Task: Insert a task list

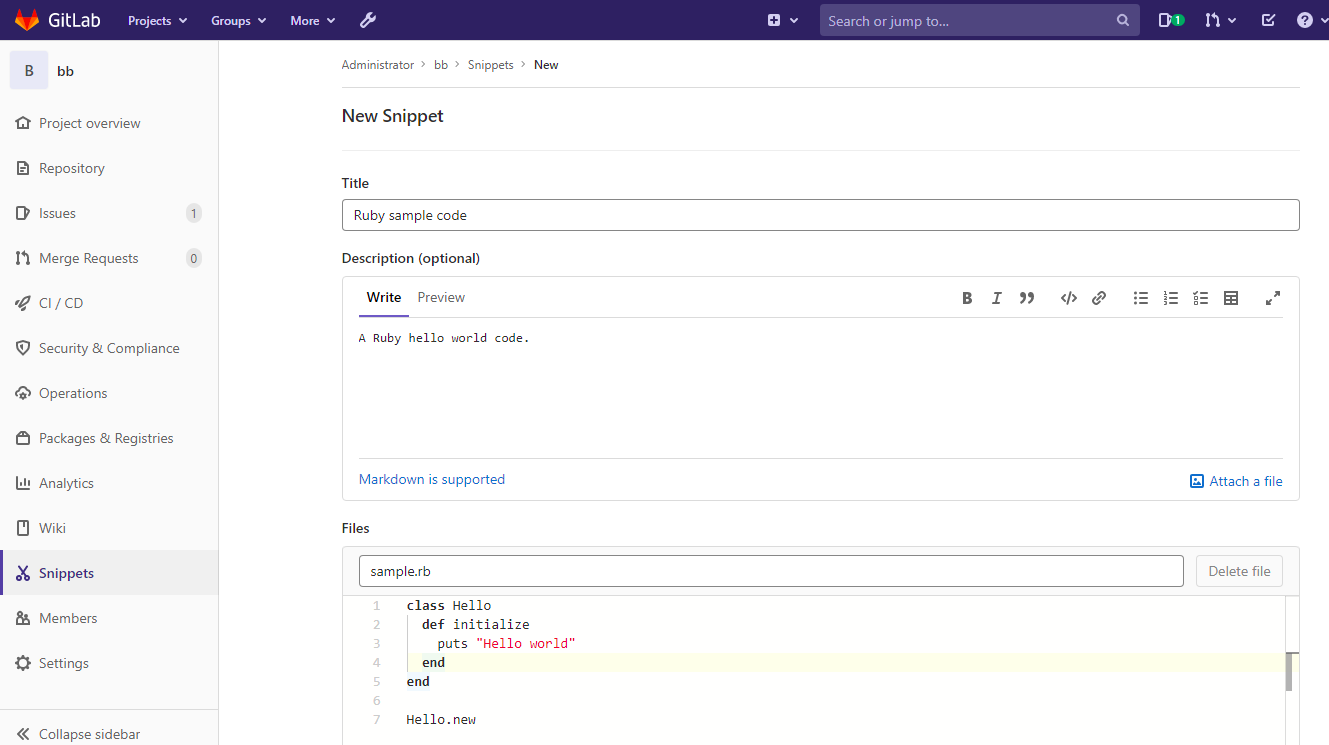Action: pos(1200,297)
